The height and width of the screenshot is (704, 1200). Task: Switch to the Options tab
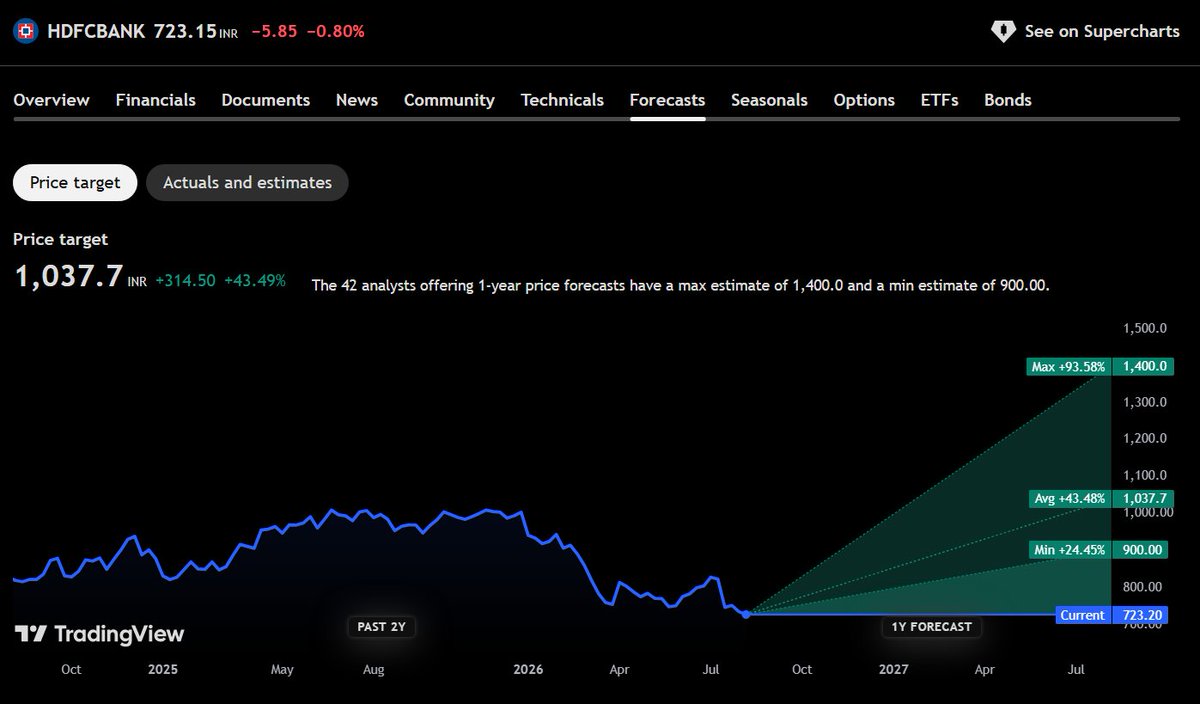coord(864,100)
